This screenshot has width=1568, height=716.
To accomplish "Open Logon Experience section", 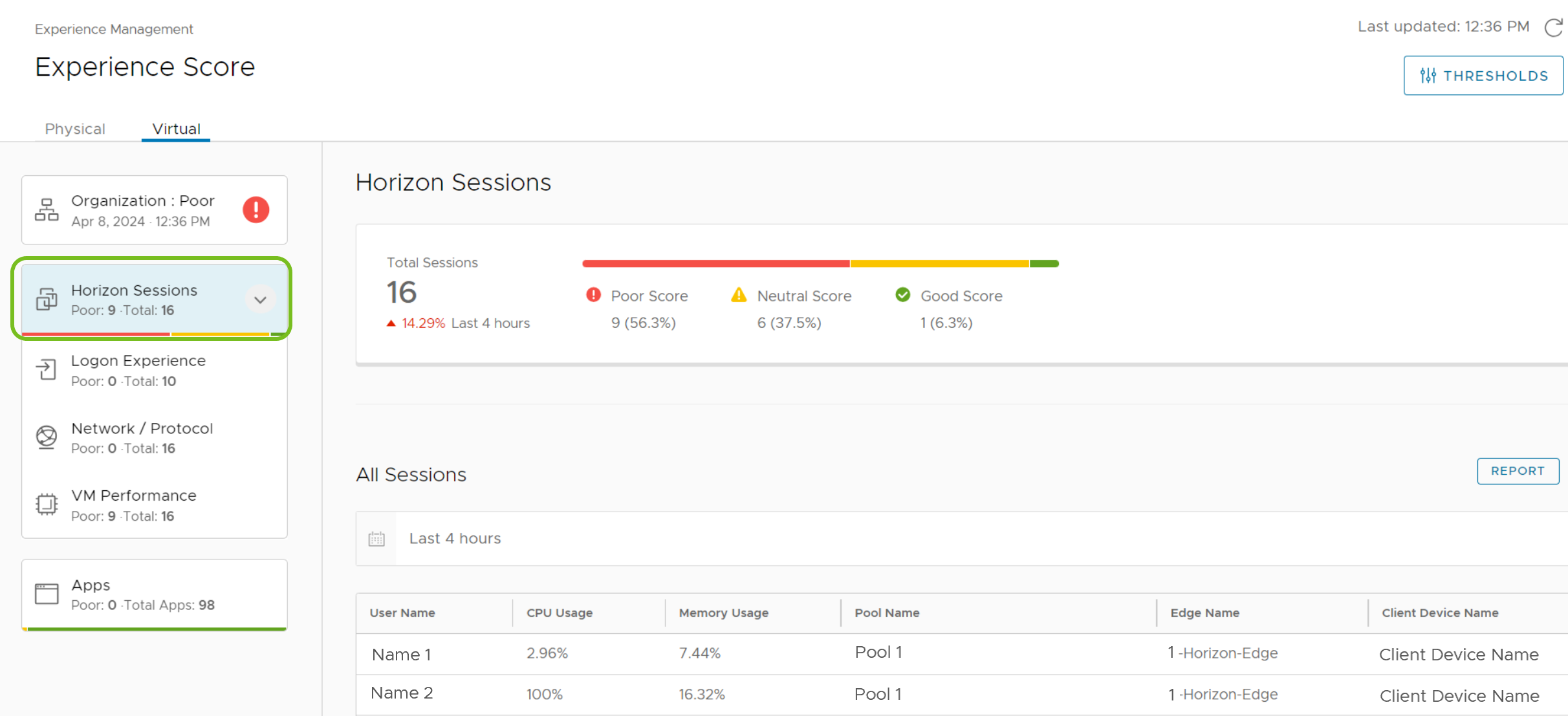I will [x=155, y=370].
